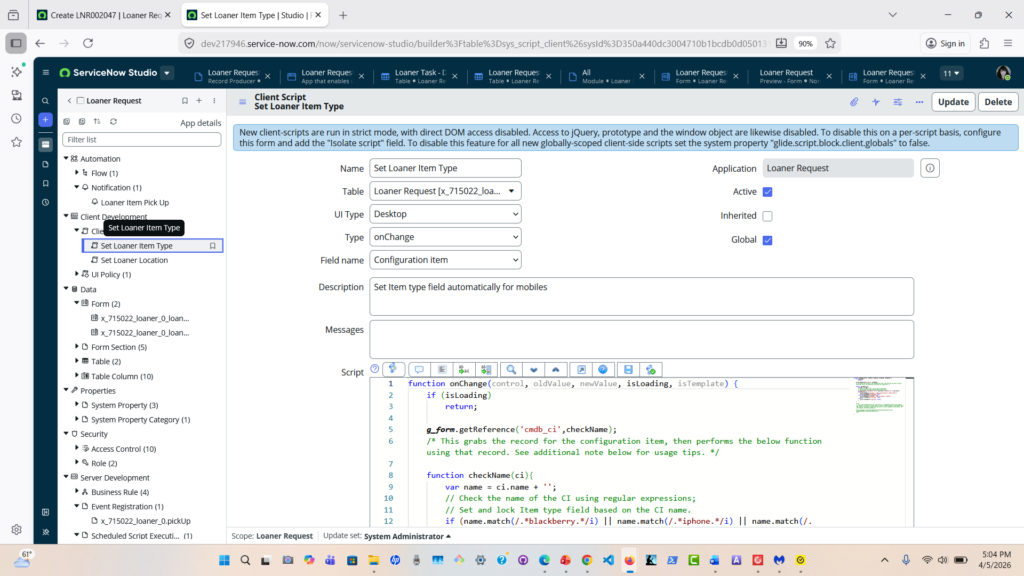Image resolution: width=1024 pixels, height=576 pixels.
Task: Click the search magnifier in script editor toolbar
Action: click(x=510, y=369)
